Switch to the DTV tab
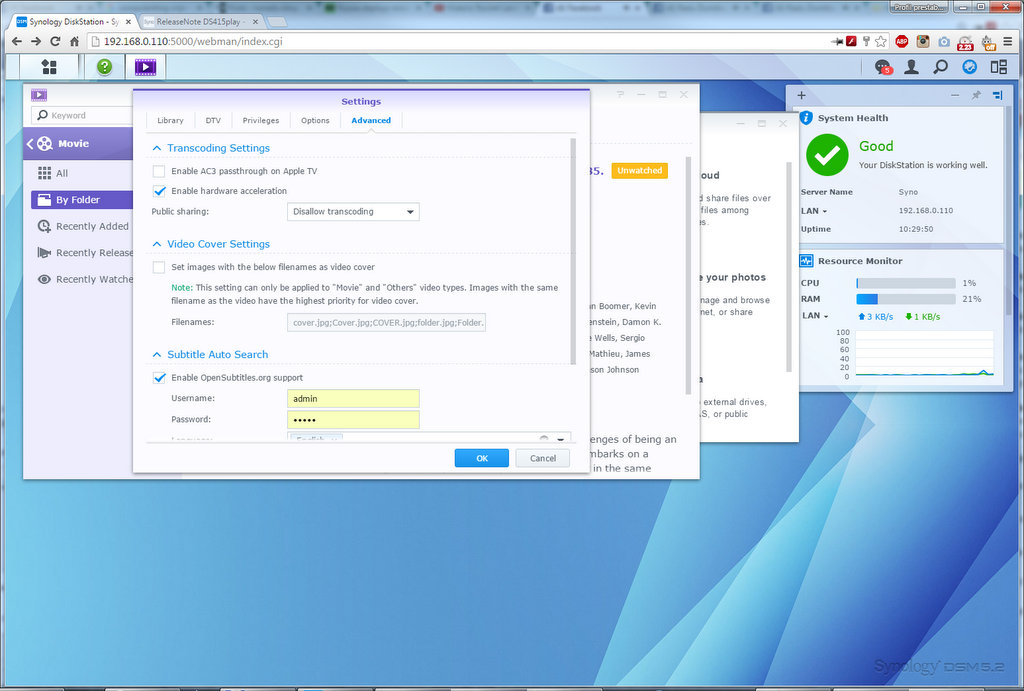1024x691 pixels. pos(213,120)
